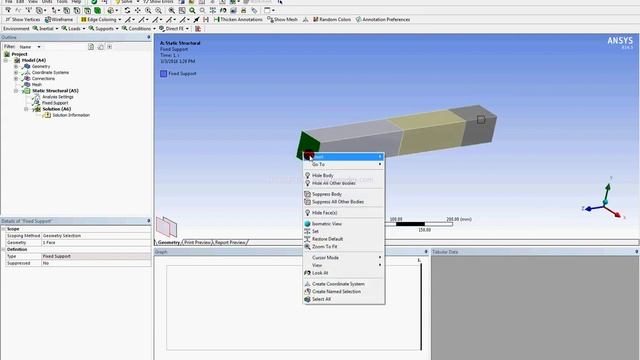Open the Supports dropdown menu
Screen dimensions: 640x360
click(104, 29)
